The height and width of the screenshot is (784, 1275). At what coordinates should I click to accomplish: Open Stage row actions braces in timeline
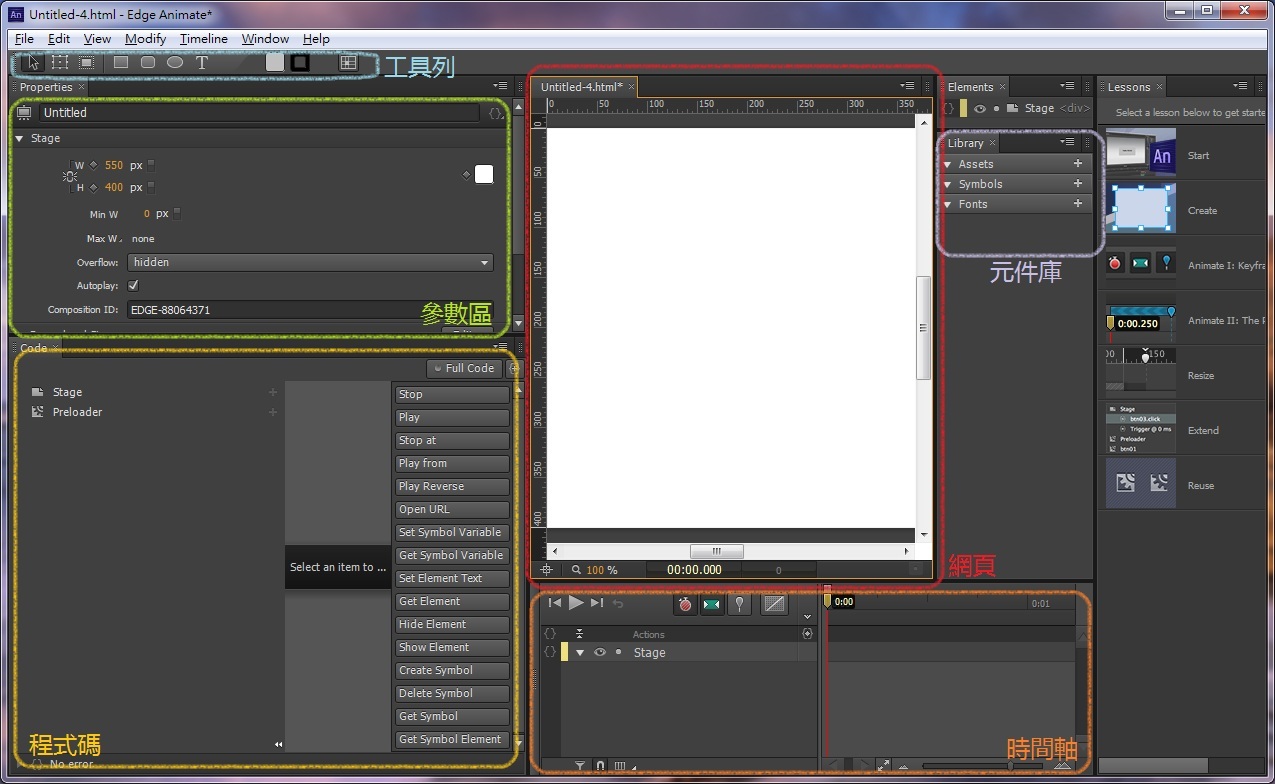(549, 652)
